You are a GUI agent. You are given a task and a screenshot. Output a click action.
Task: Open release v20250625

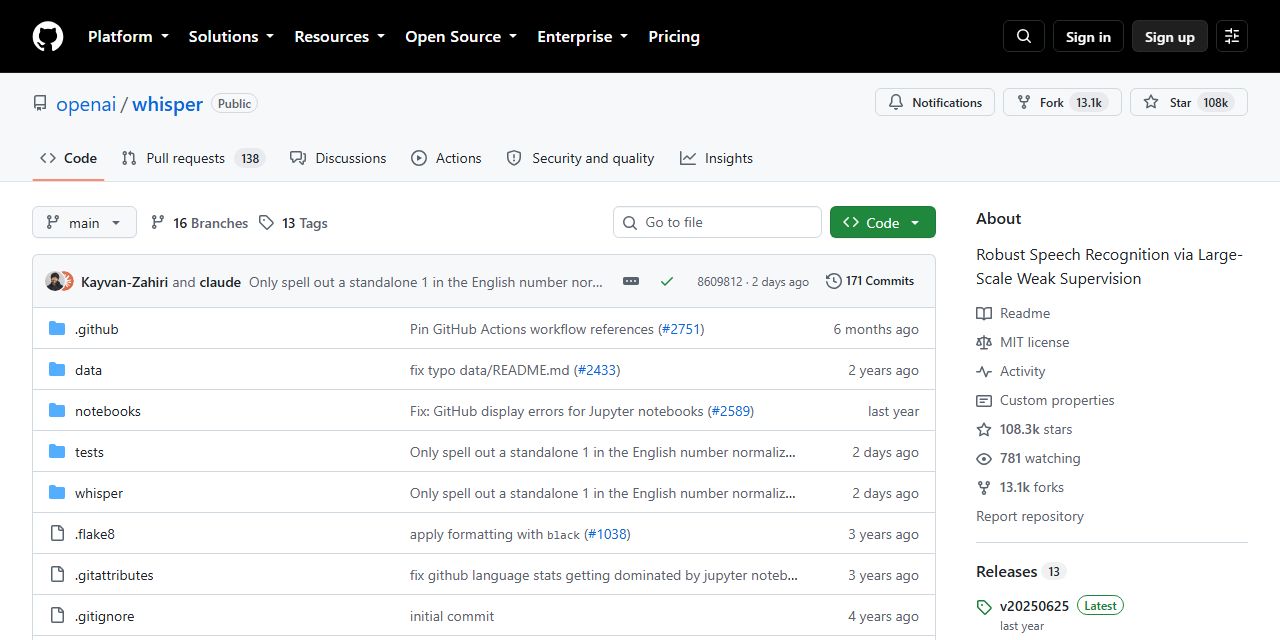1034,606
